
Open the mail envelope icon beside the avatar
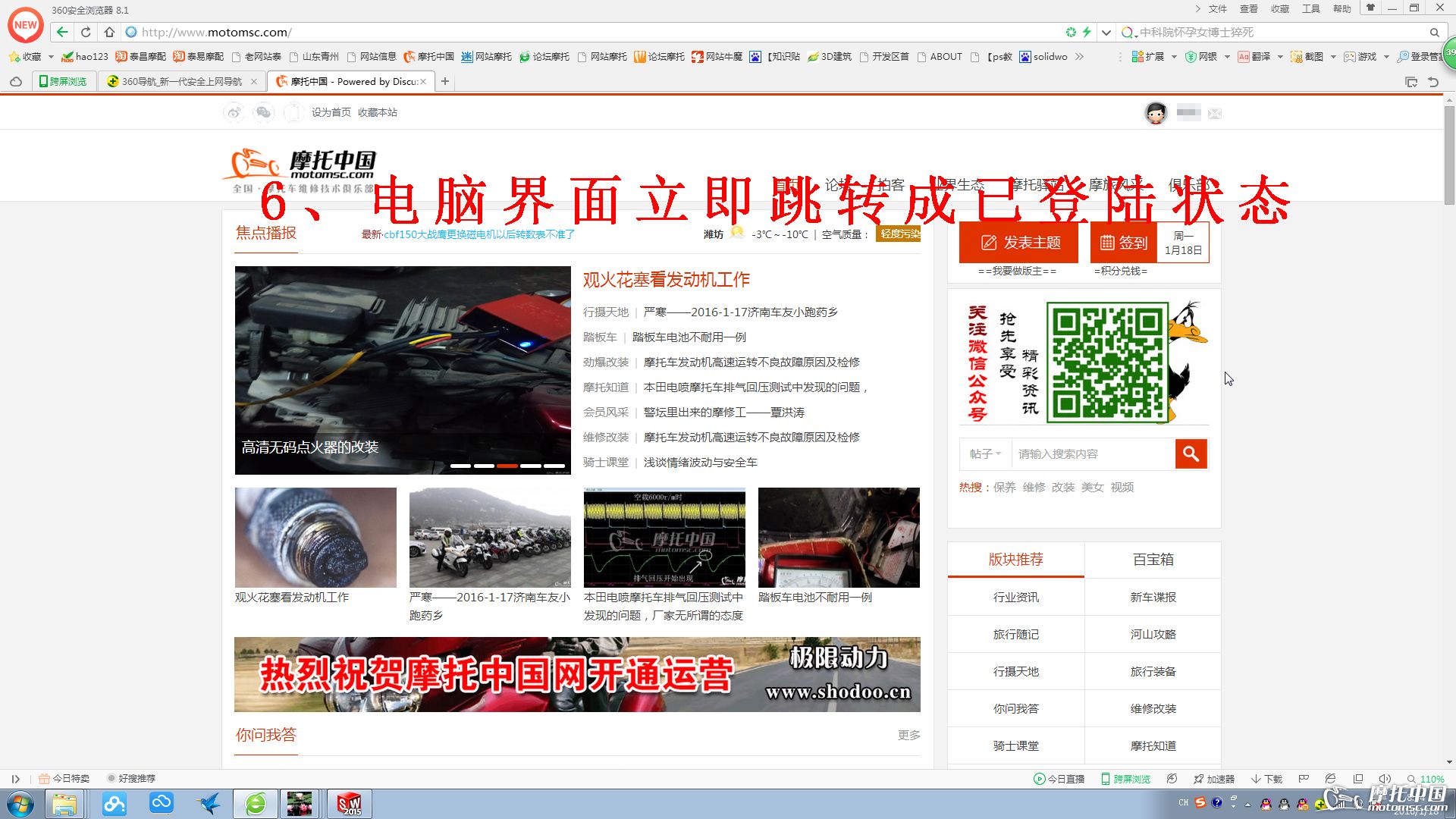[1215, 113]
